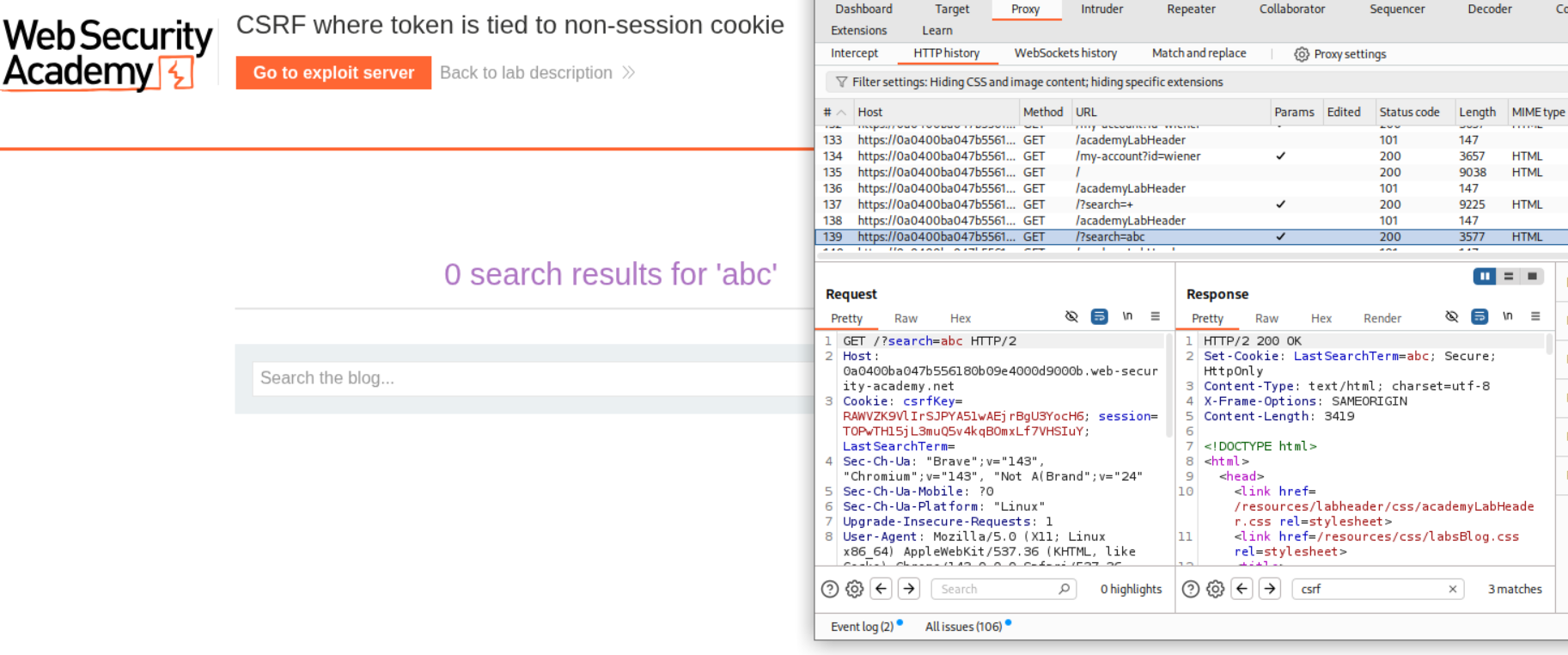
Task: Switch to the Repeater tab
Action: (1190, 9)
